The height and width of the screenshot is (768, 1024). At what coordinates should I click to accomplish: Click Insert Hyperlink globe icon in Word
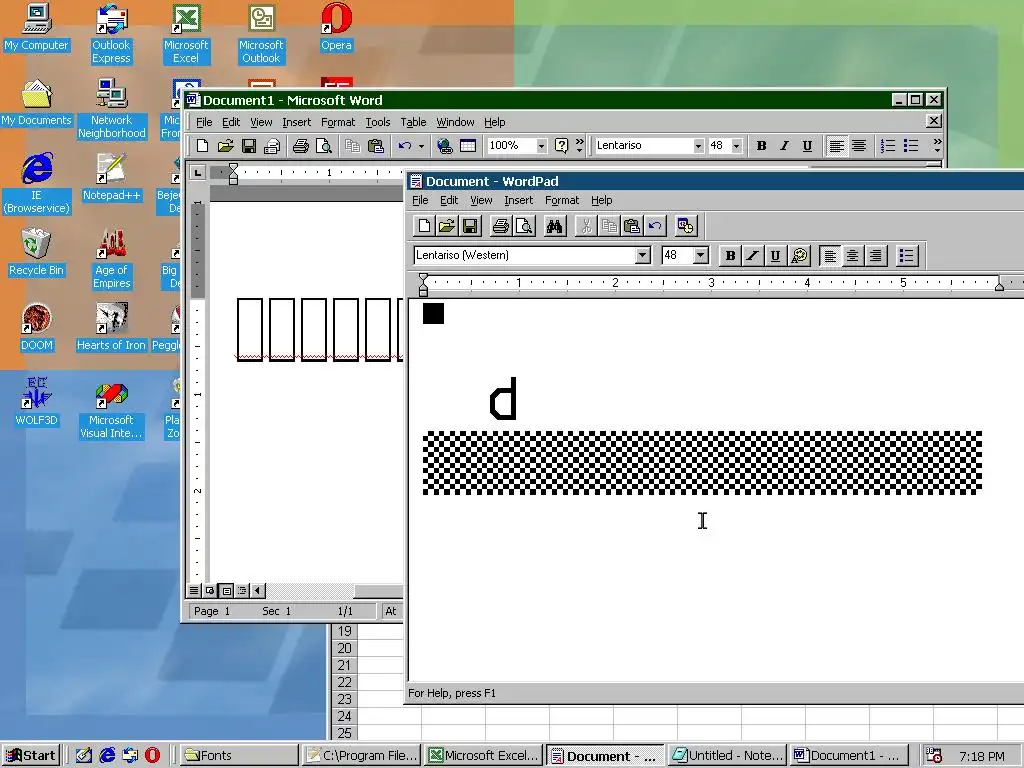[445, 146]
